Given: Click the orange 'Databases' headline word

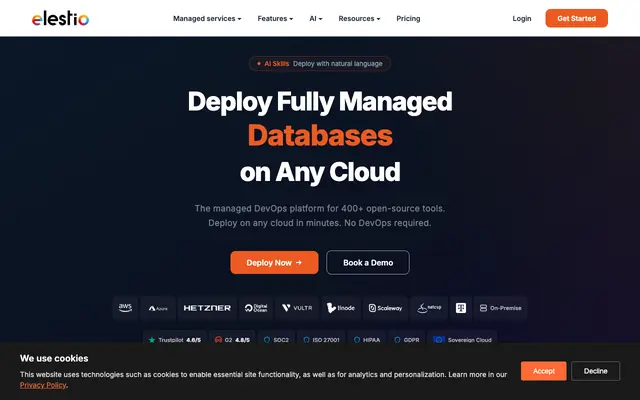Looking at the screenshot, I should pos(320,136).
